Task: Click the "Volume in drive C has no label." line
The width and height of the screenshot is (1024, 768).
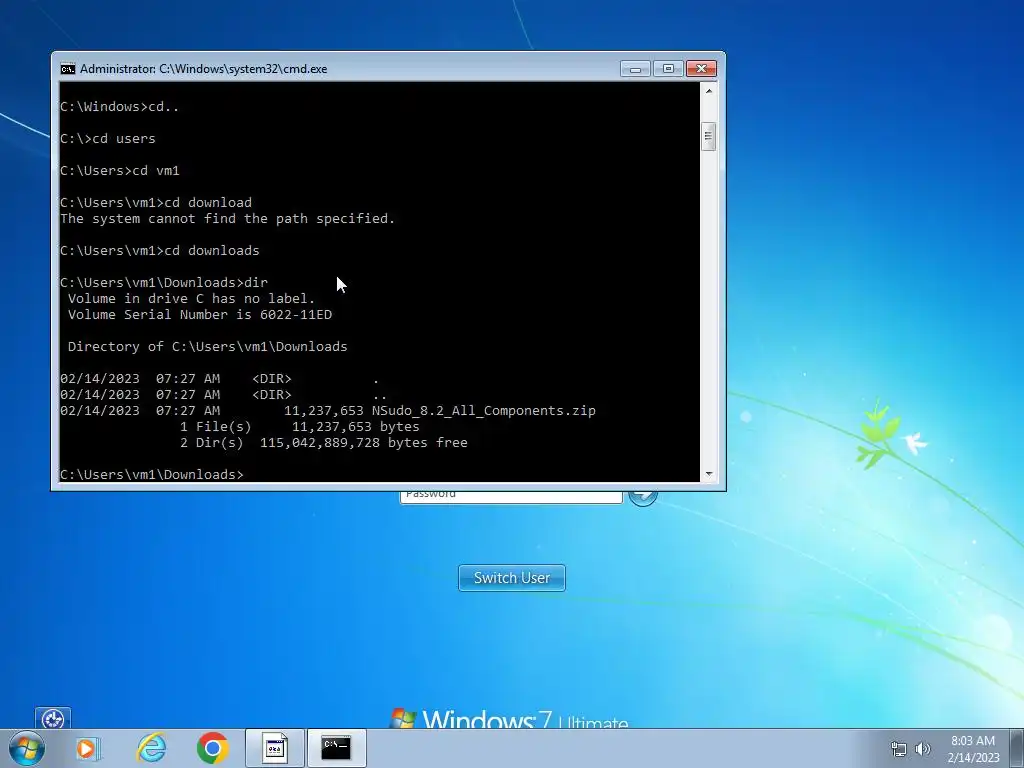Action: pos(191,298)
